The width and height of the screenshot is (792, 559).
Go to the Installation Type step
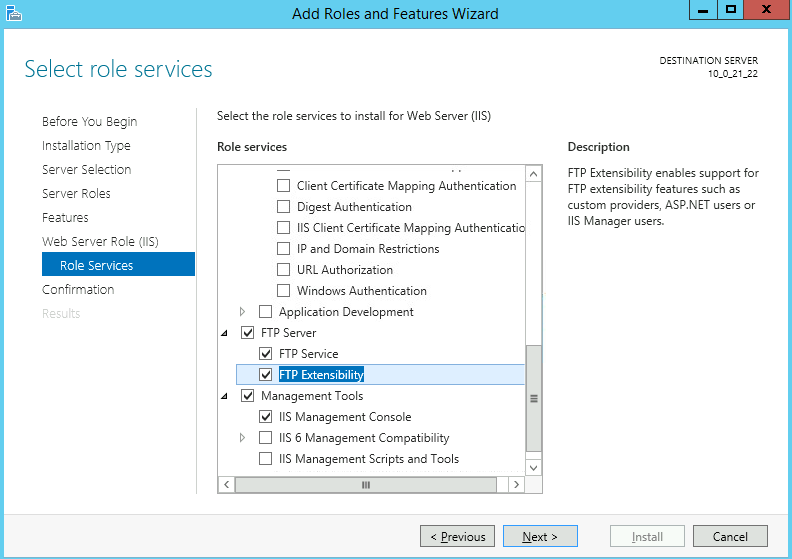click(86, 145)
